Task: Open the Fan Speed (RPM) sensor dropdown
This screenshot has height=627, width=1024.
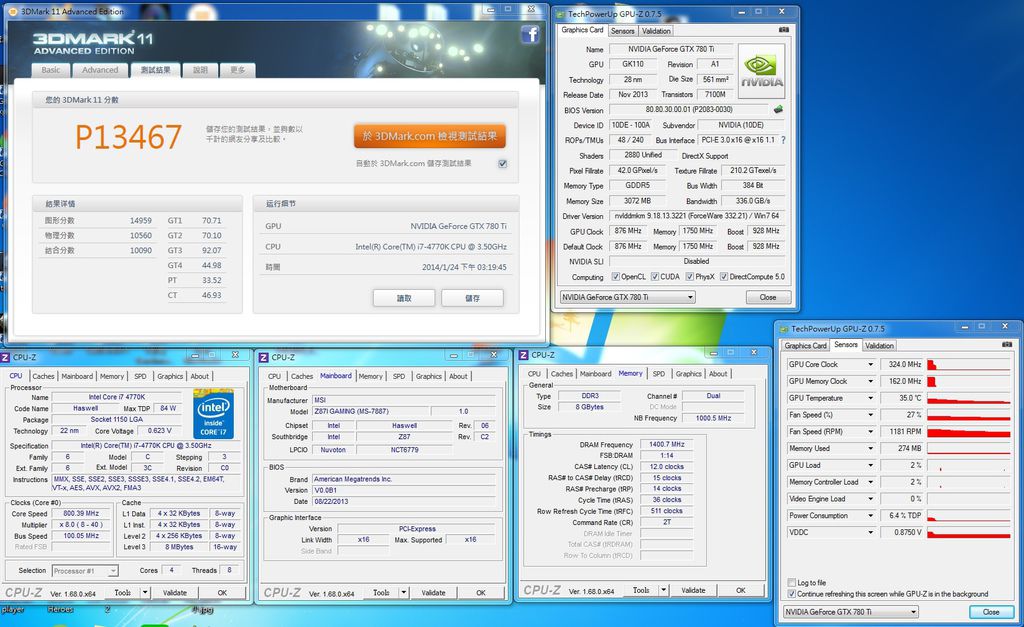Action: click(x=870, y=432)
